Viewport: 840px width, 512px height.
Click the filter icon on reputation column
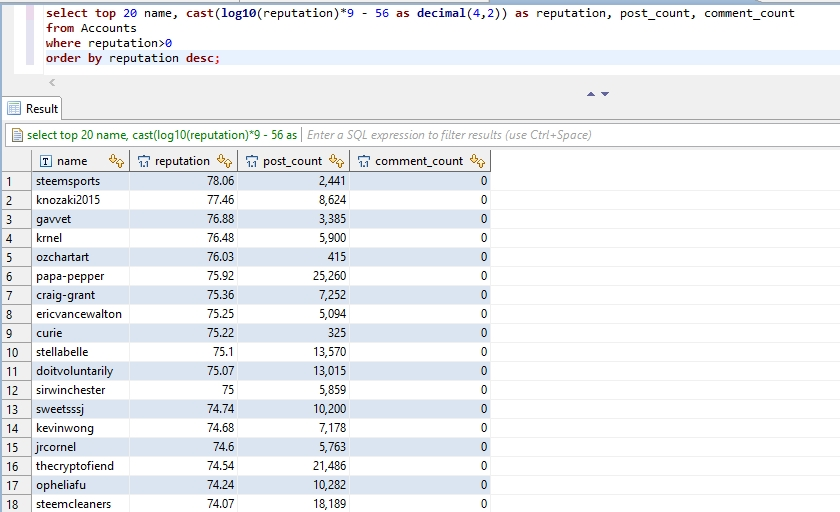click(224, 161)
